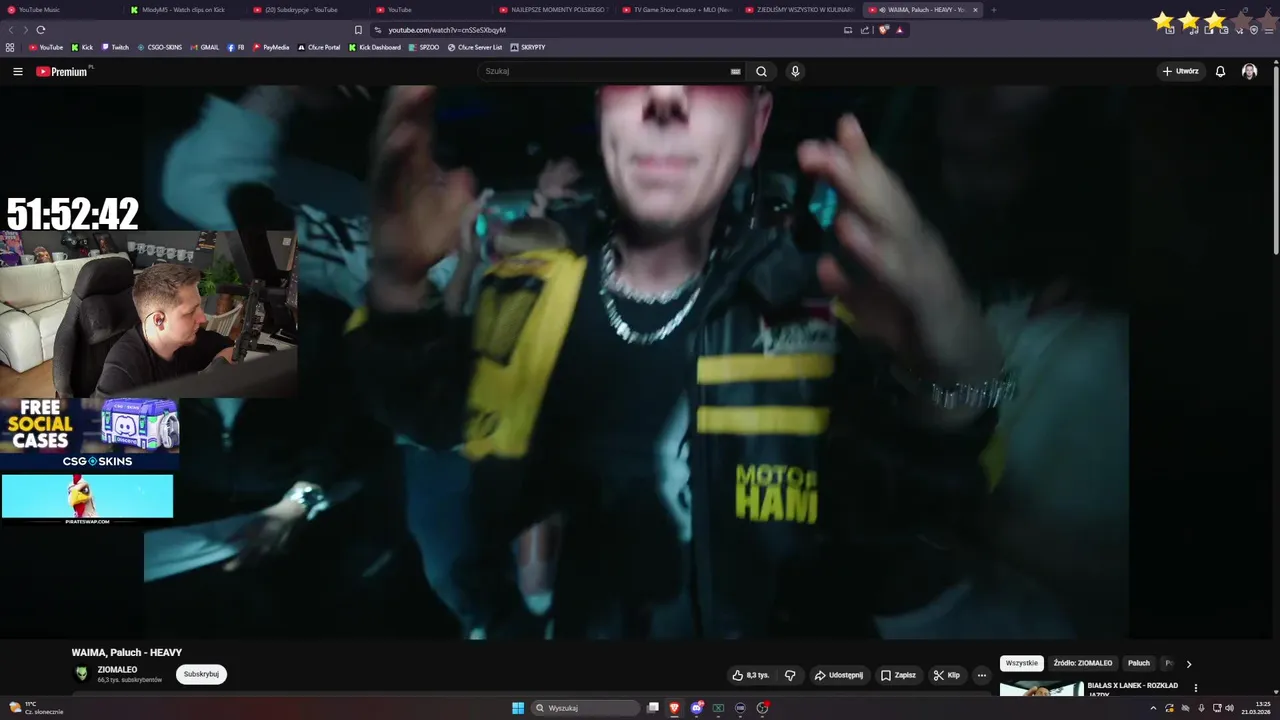Click the taskbar Wyszukaj search box
1280x720 pixels.
coord(586,708)
